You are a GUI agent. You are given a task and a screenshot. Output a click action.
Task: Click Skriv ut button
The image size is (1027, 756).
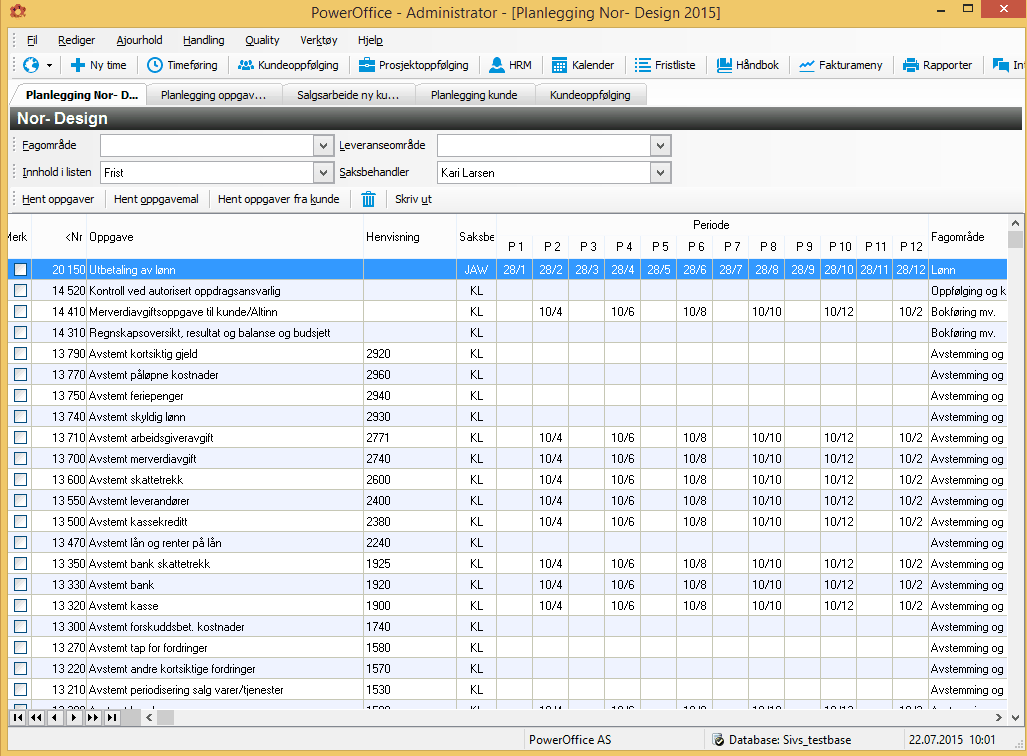(x=413, y=199)
